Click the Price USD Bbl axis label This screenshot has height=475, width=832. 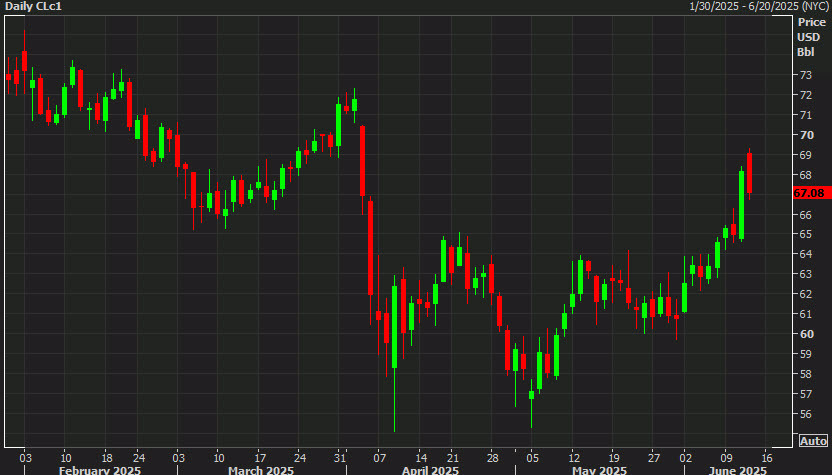[811, 37]
